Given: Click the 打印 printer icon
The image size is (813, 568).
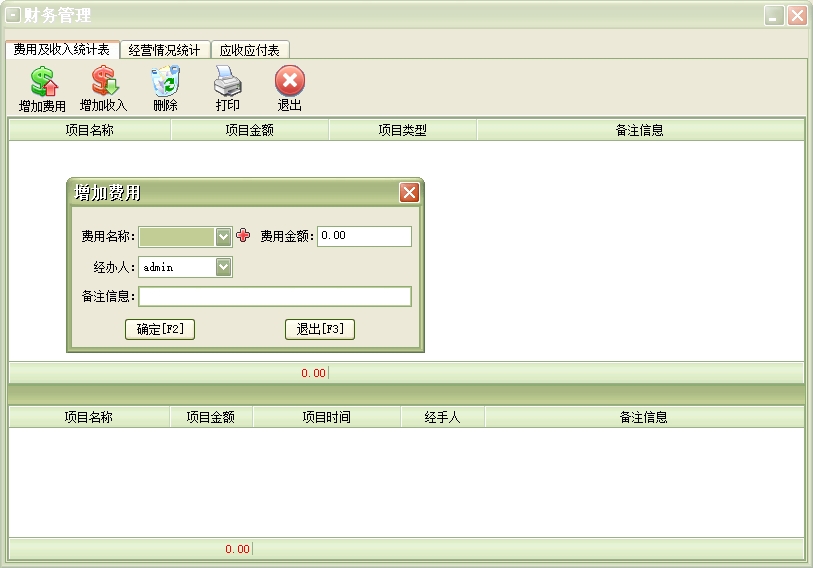Looking at the screenshot, I should [227, 82].
